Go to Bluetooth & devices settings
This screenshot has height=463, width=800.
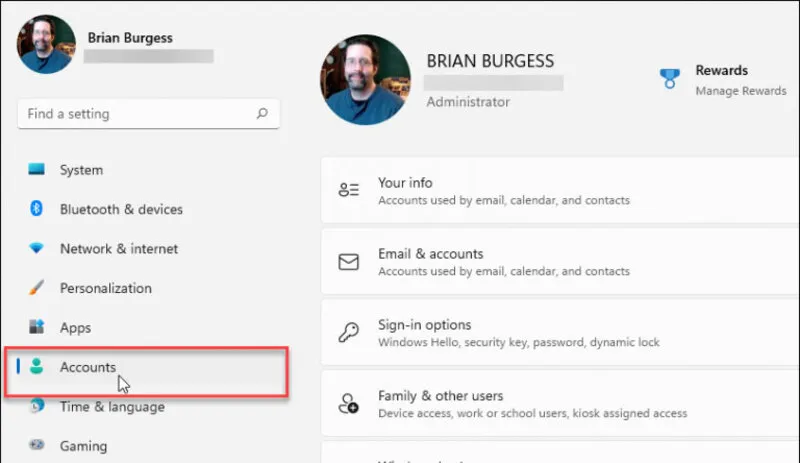(121, 209)
